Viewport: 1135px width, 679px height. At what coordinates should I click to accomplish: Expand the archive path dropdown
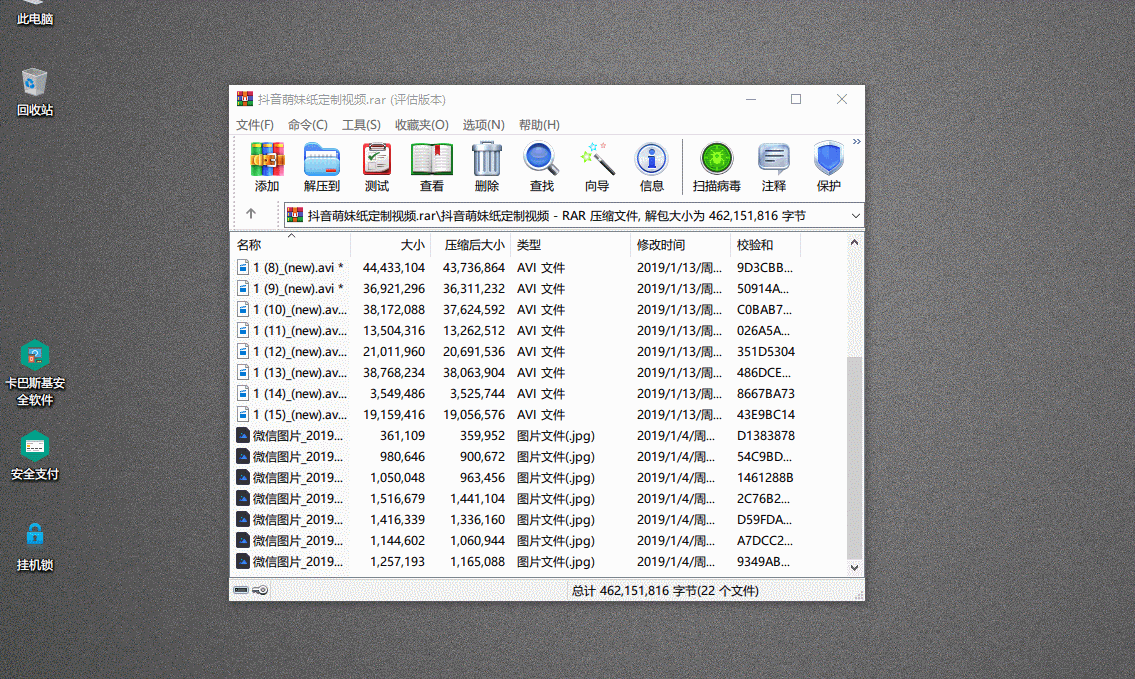(x=855, y=215)
